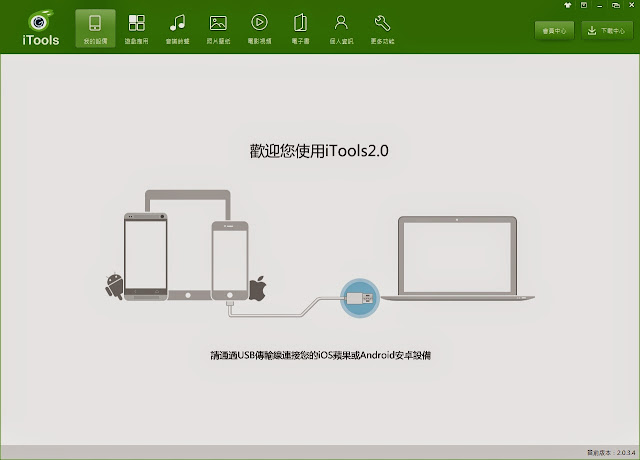Screen dimensions: 640x460
Task: Open the Photos and Wallpaper picture tab
Action: click(x=218, y=29)
